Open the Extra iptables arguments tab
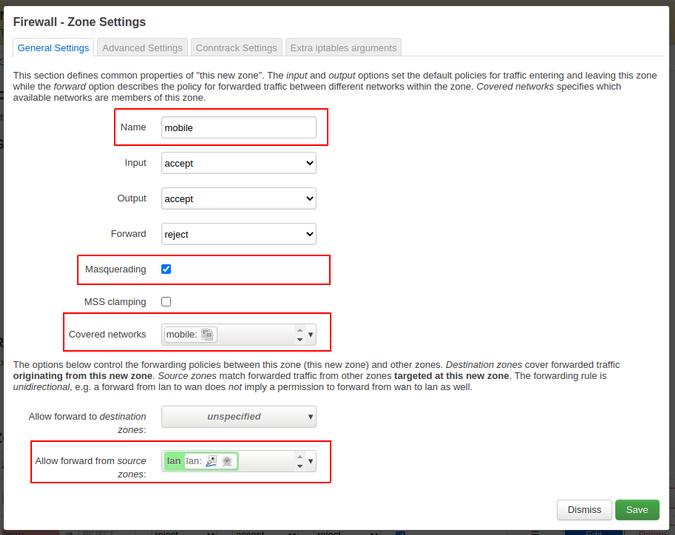Screen dimensions: 675x535 (x=343, y=47)
